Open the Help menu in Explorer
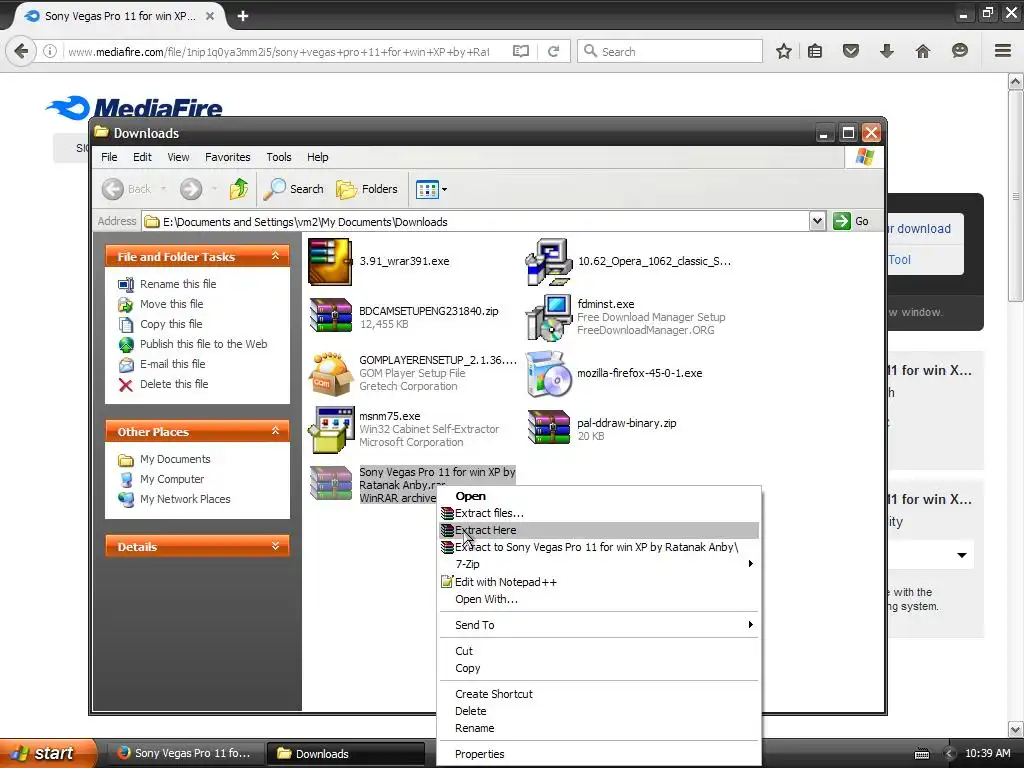 click(x=317, y=157)
